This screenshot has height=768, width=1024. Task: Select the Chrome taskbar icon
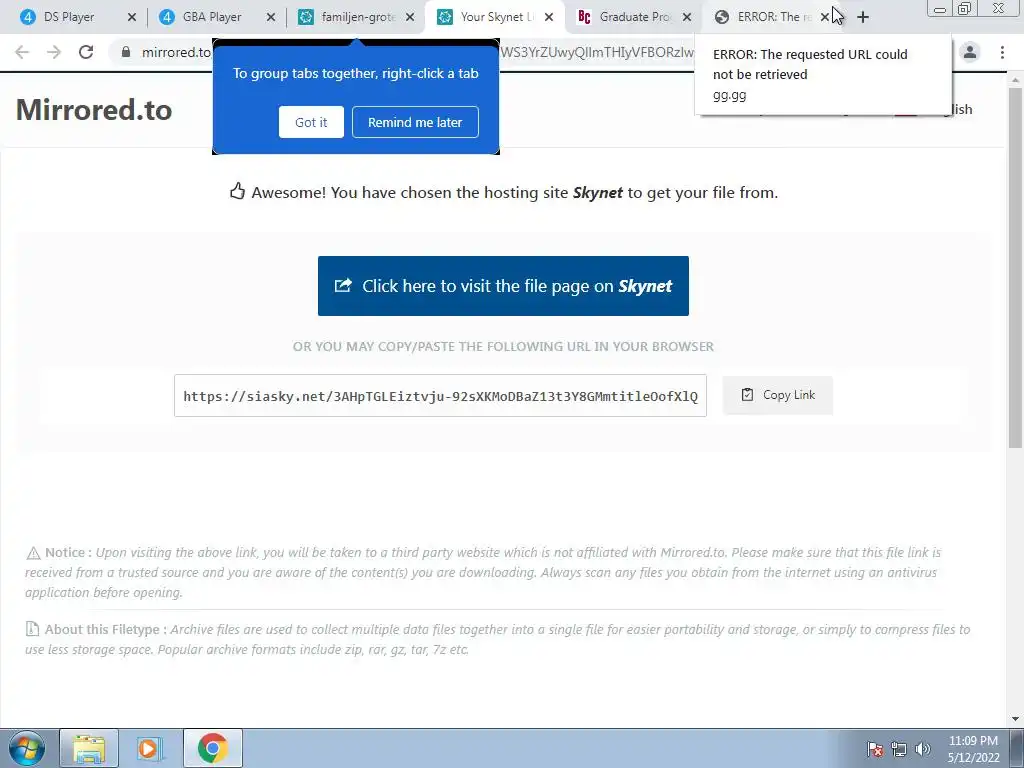point(212,748)
